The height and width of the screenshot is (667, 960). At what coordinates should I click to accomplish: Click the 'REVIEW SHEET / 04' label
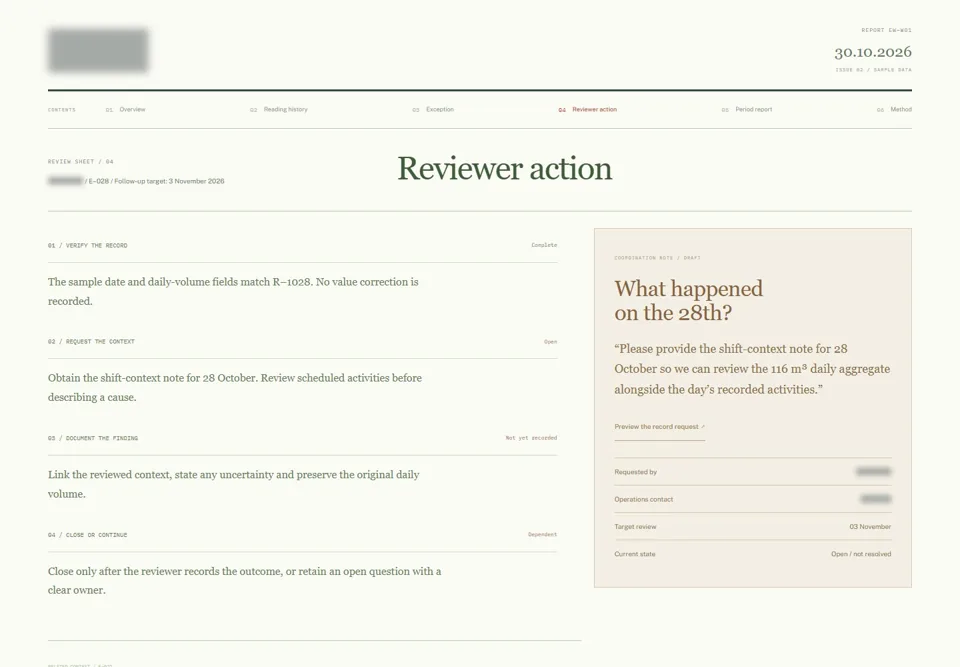tap(81, 162)
